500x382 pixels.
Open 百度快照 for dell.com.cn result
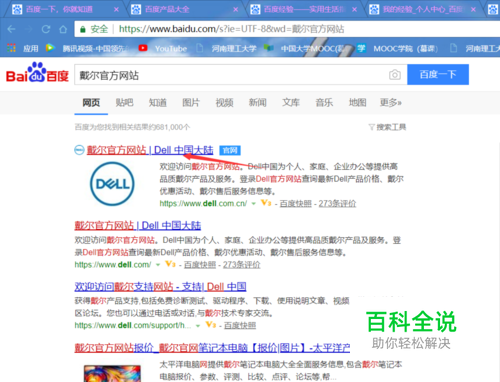pyautogui.click(x=295, y=203)
